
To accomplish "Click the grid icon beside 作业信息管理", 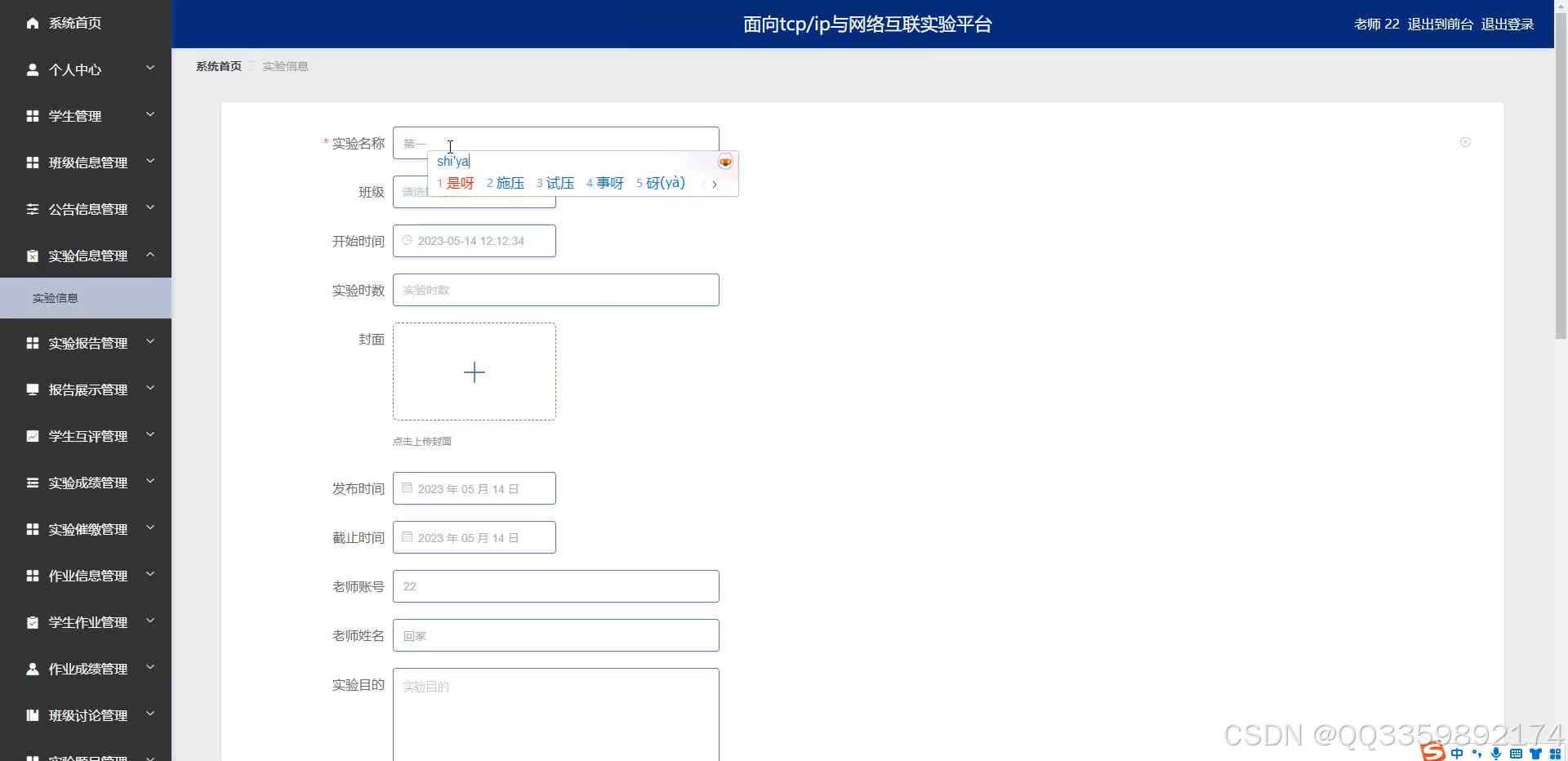I will pos(33,576).
